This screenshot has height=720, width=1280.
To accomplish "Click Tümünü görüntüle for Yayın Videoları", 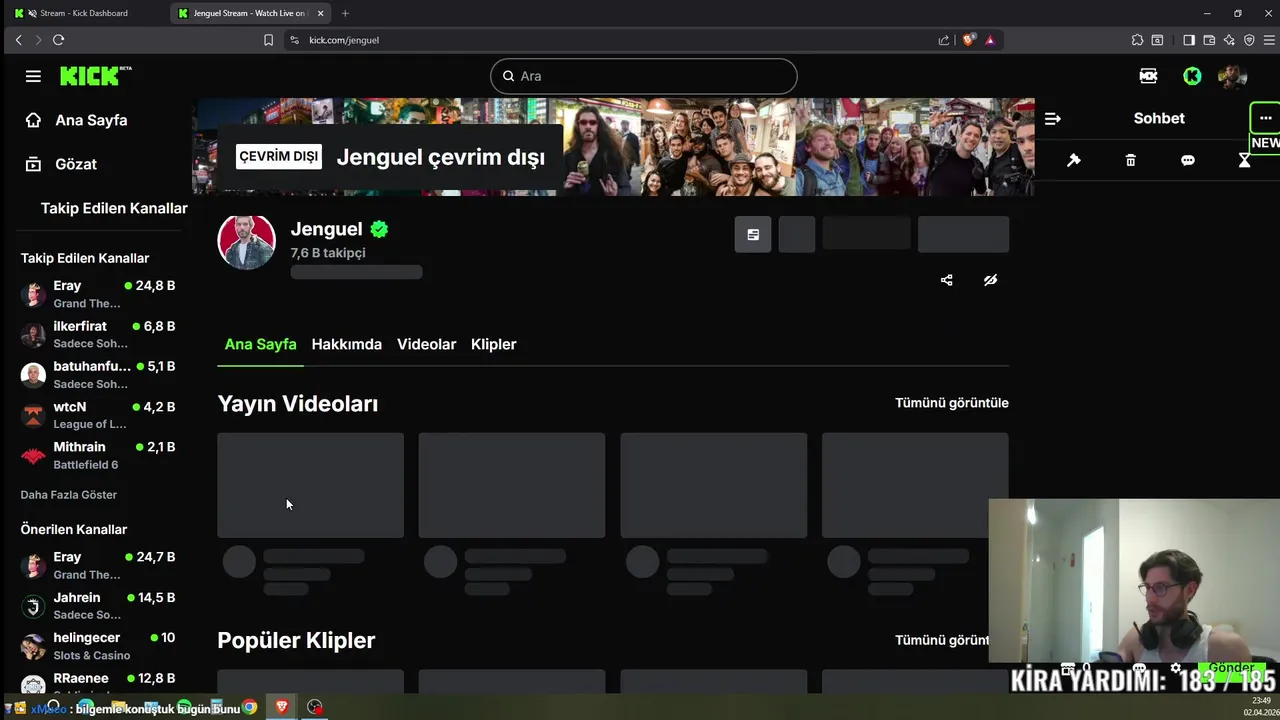I will 952,403.
